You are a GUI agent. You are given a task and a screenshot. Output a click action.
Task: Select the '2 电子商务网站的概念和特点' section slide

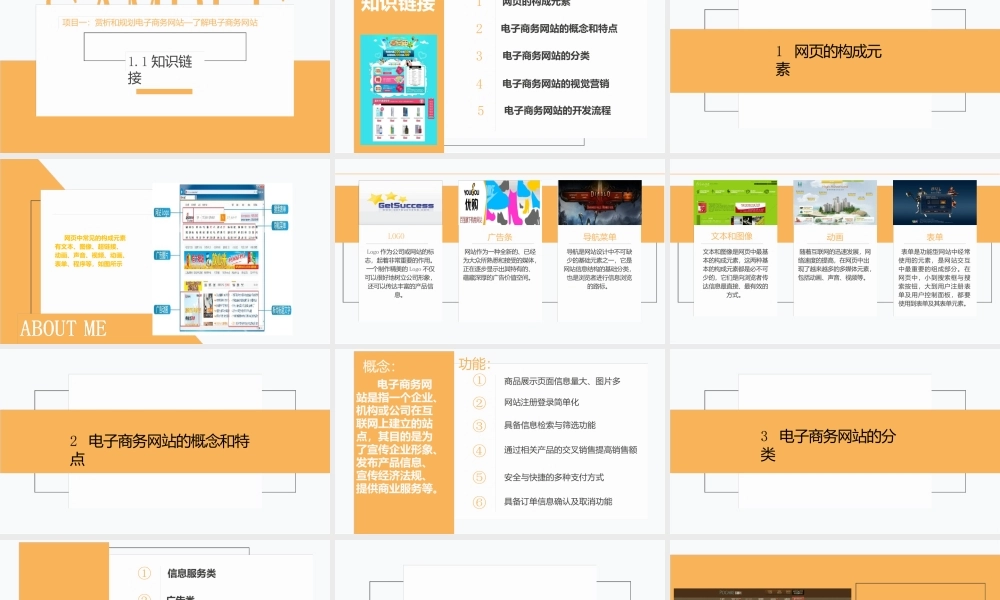165,441
